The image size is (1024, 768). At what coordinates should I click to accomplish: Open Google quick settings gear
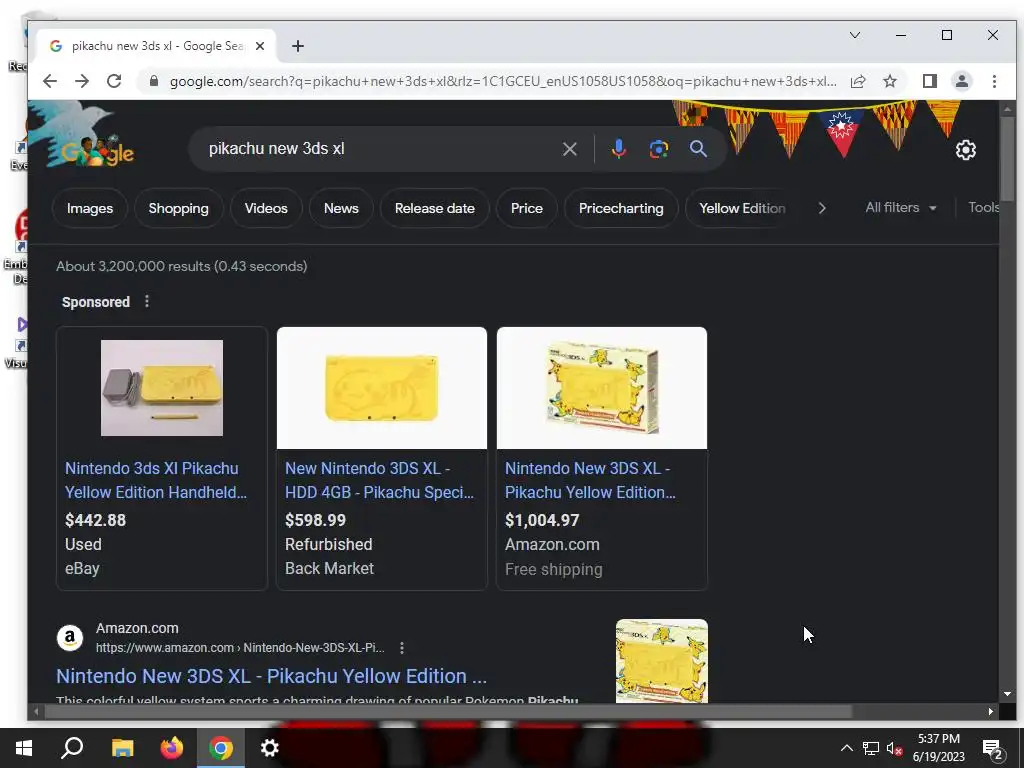coord(965,150)
